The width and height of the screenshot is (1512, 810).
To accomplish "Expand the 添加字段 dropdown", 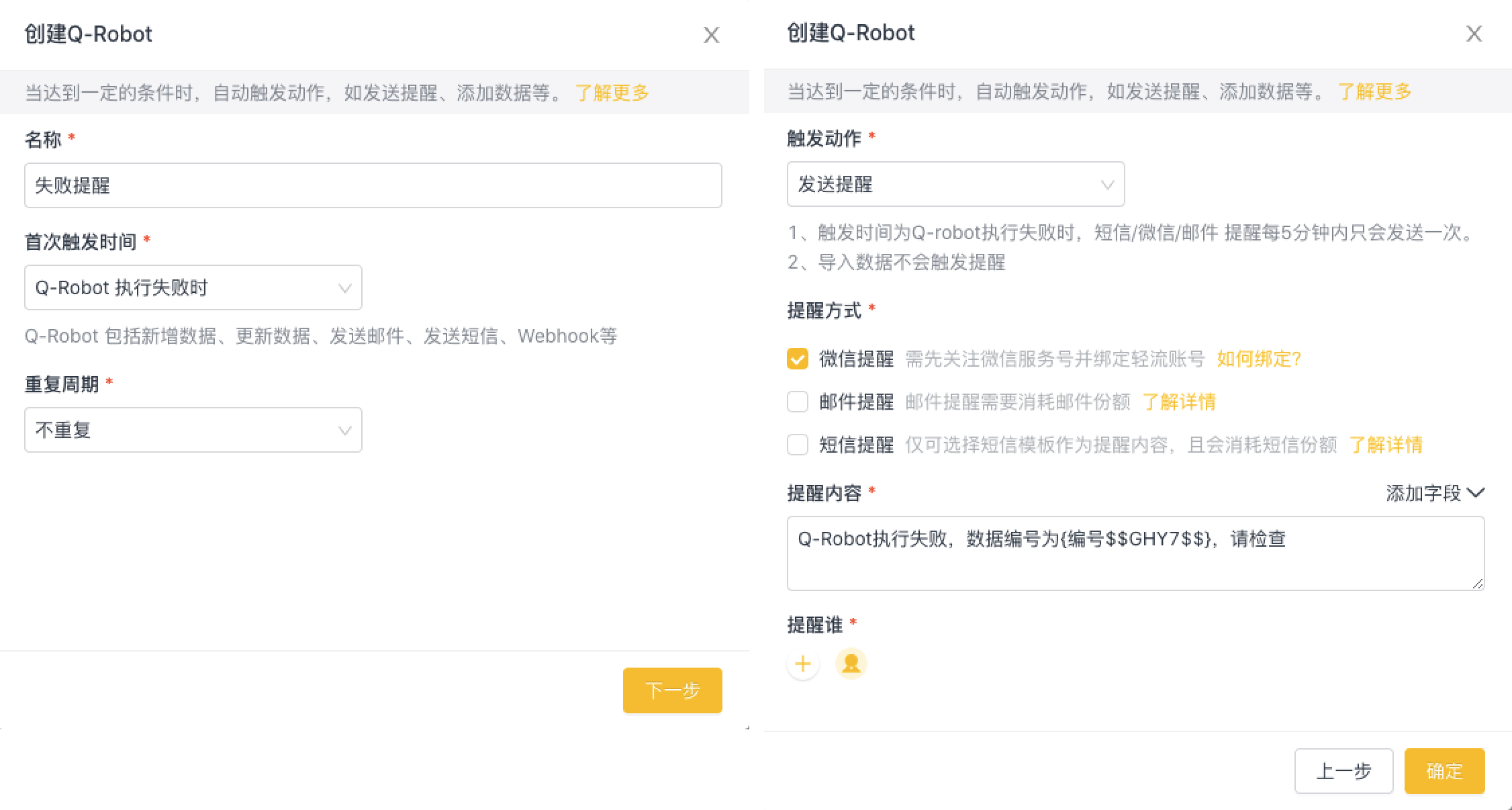I will click(1435, 493).
